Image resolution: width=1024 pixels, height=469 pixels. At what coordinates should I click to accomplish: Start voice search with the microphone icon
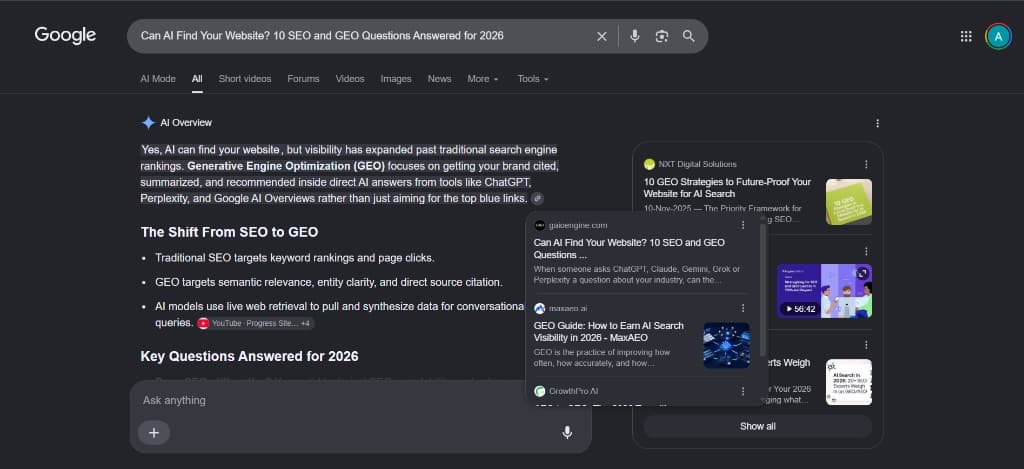click(634, 36)
